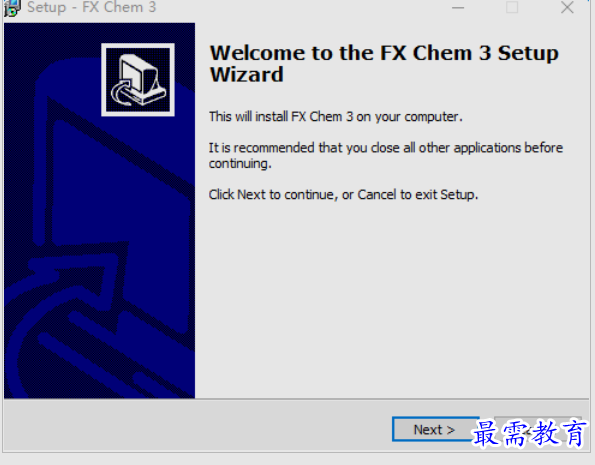This screenshot has width=595, height=465.
Task: Click the computer installer icon
Action: pyautogui.click(x=138, y=80)
